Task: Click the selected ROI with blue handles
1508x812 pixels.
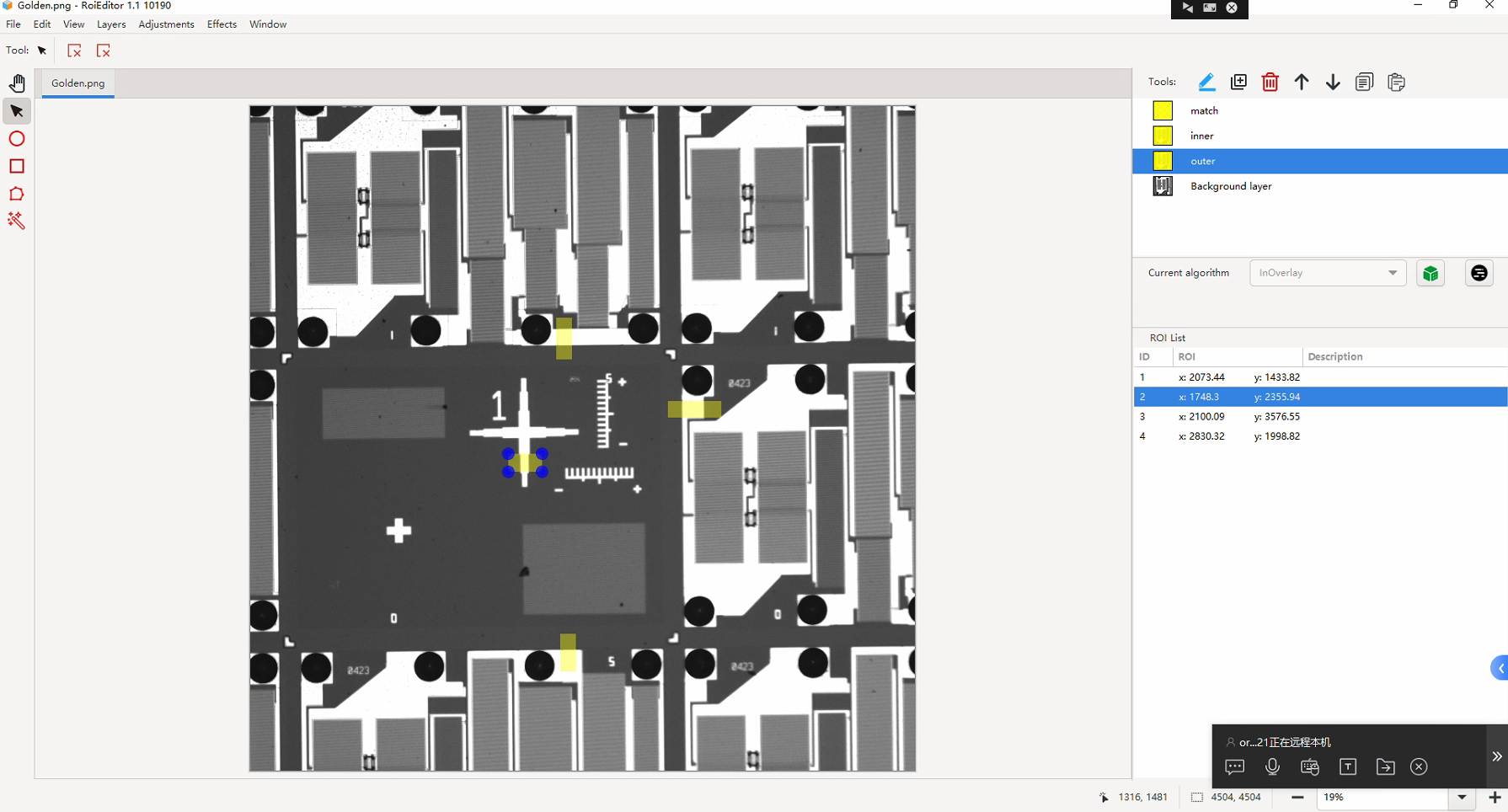Action: [x=525, y=462]
